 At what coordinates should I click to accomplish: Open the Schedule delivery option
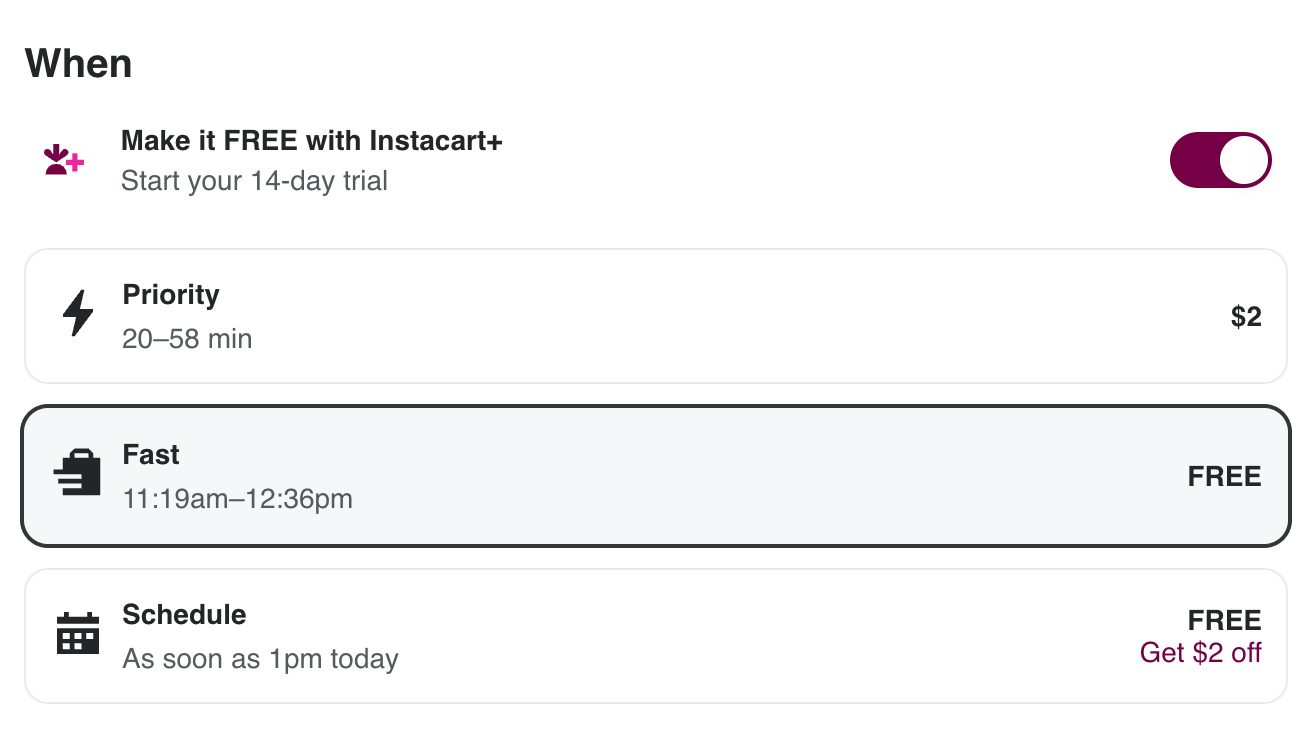tap(655, 635)
